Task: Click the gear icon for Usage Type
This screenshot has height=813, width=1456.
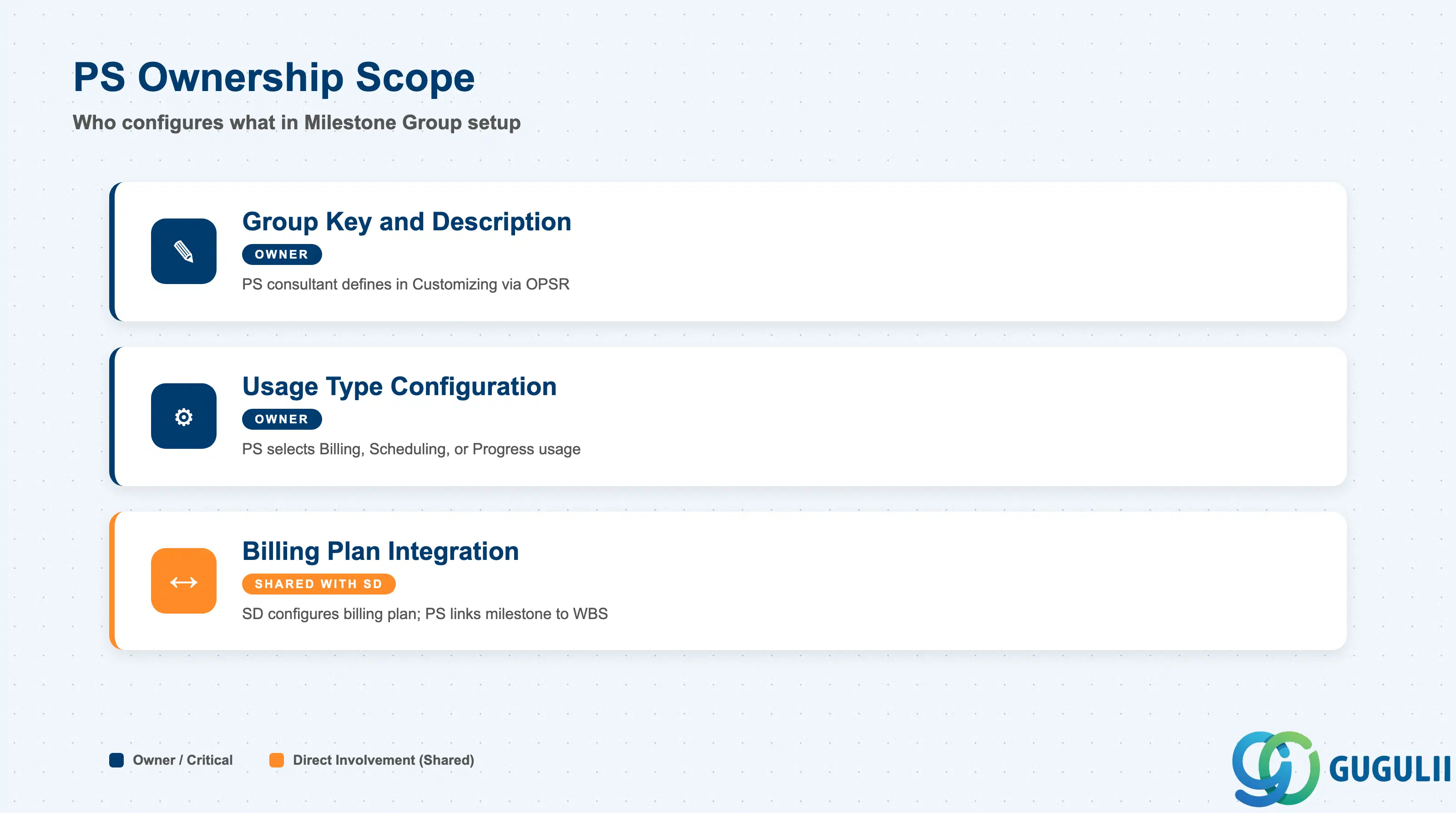Action: (184, 416)
